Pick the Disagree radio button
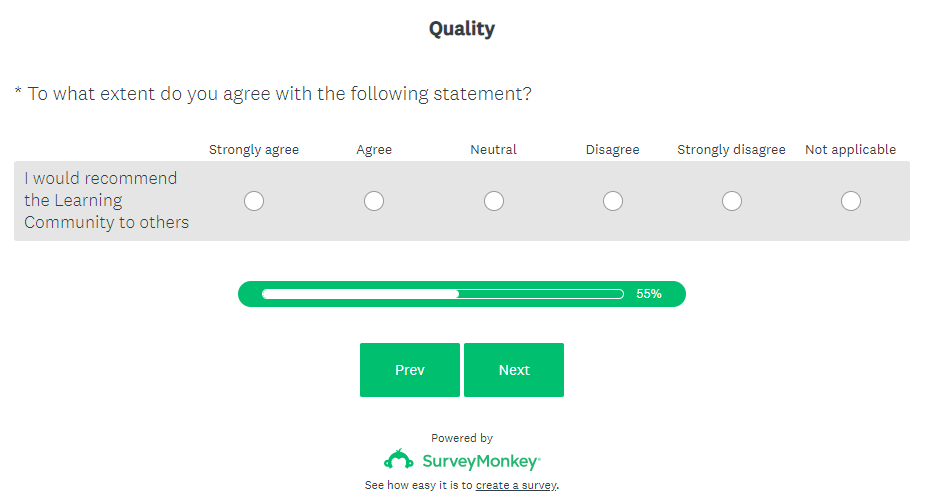 613,201
